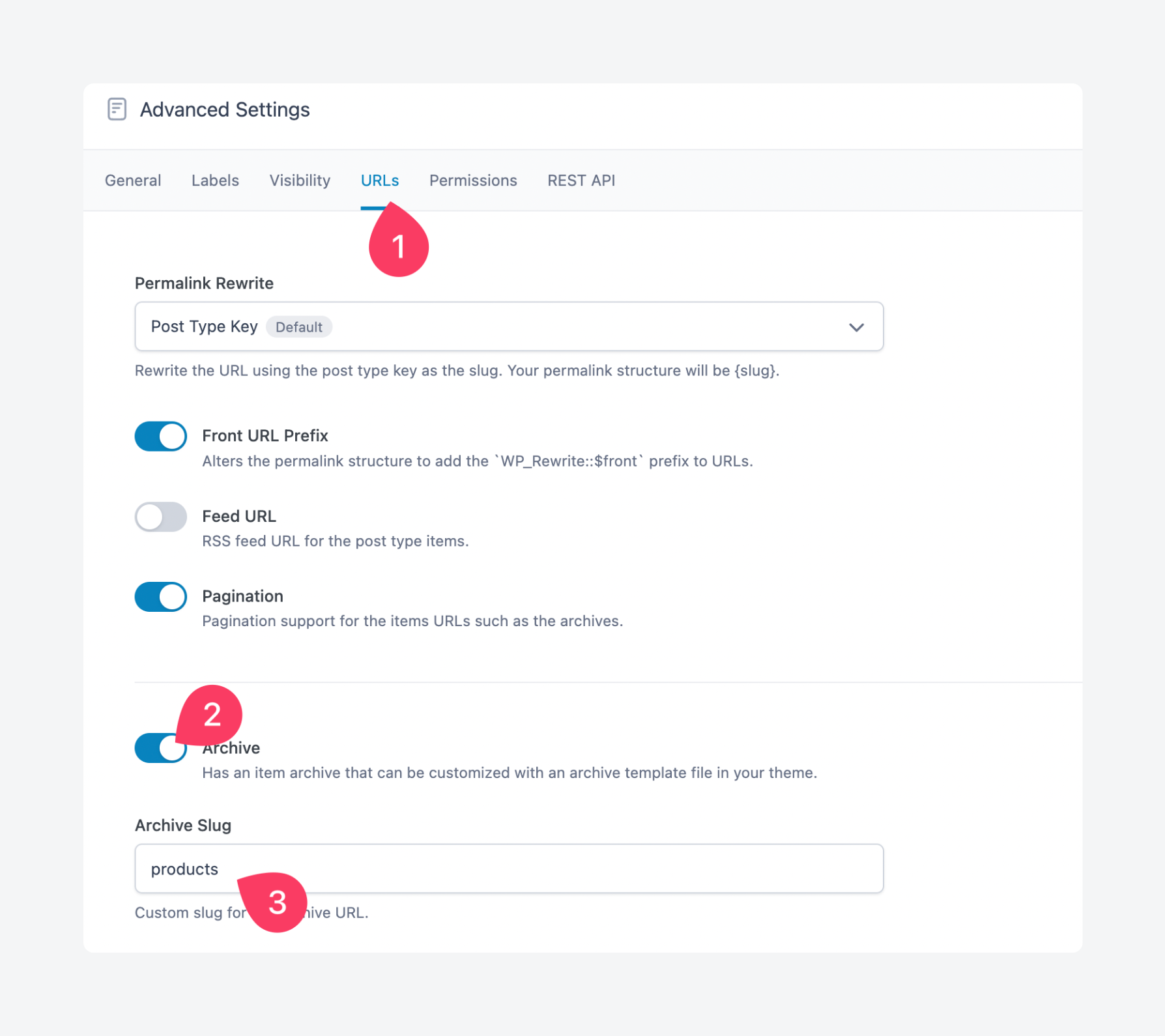The width and height of the screenshot is (1165, 1036).
Task: Click the 'Front URL Prefix' label
Action: [x=265, y=436]
